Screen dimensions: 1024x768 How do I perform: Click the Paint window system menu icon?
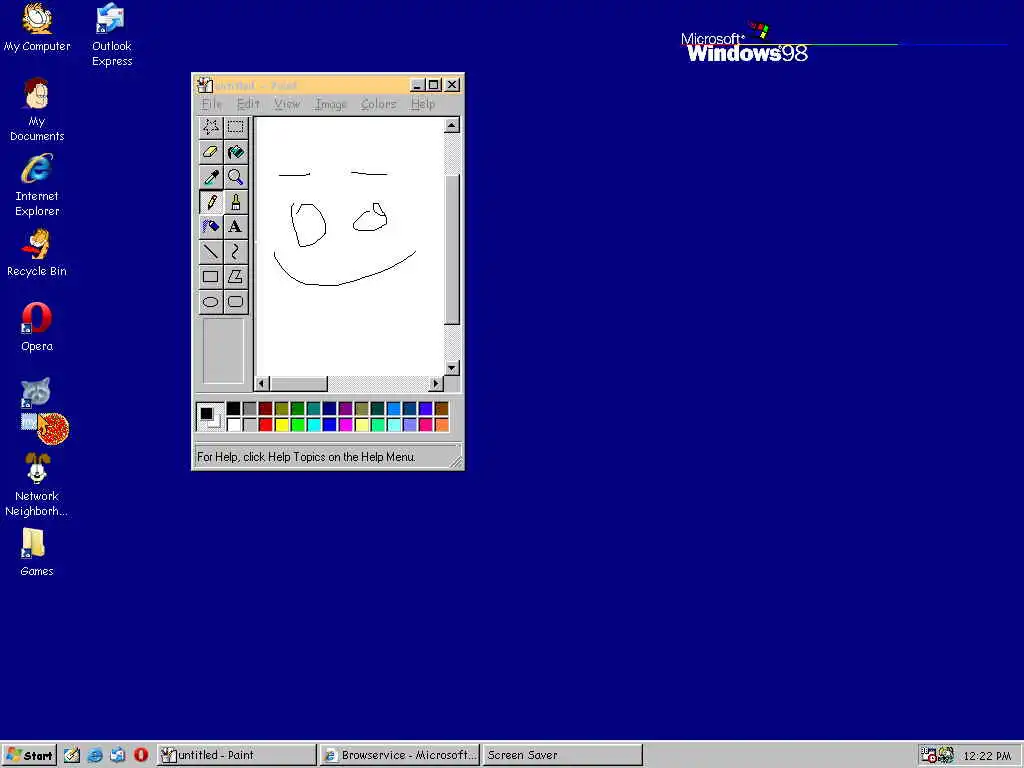point(205,85)
